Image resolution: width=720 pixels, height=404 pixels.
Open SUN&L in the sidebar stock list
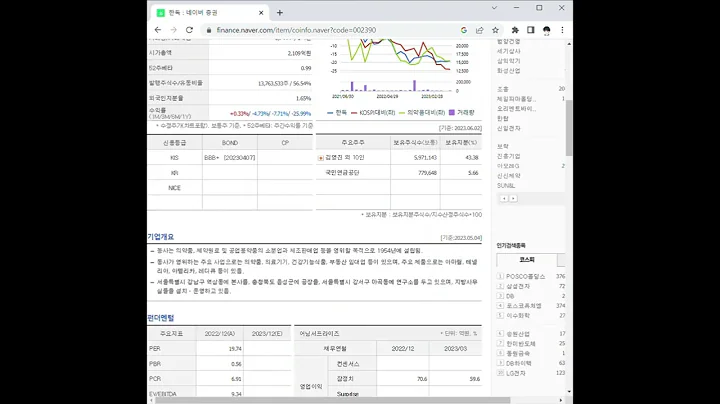[506, 185]
